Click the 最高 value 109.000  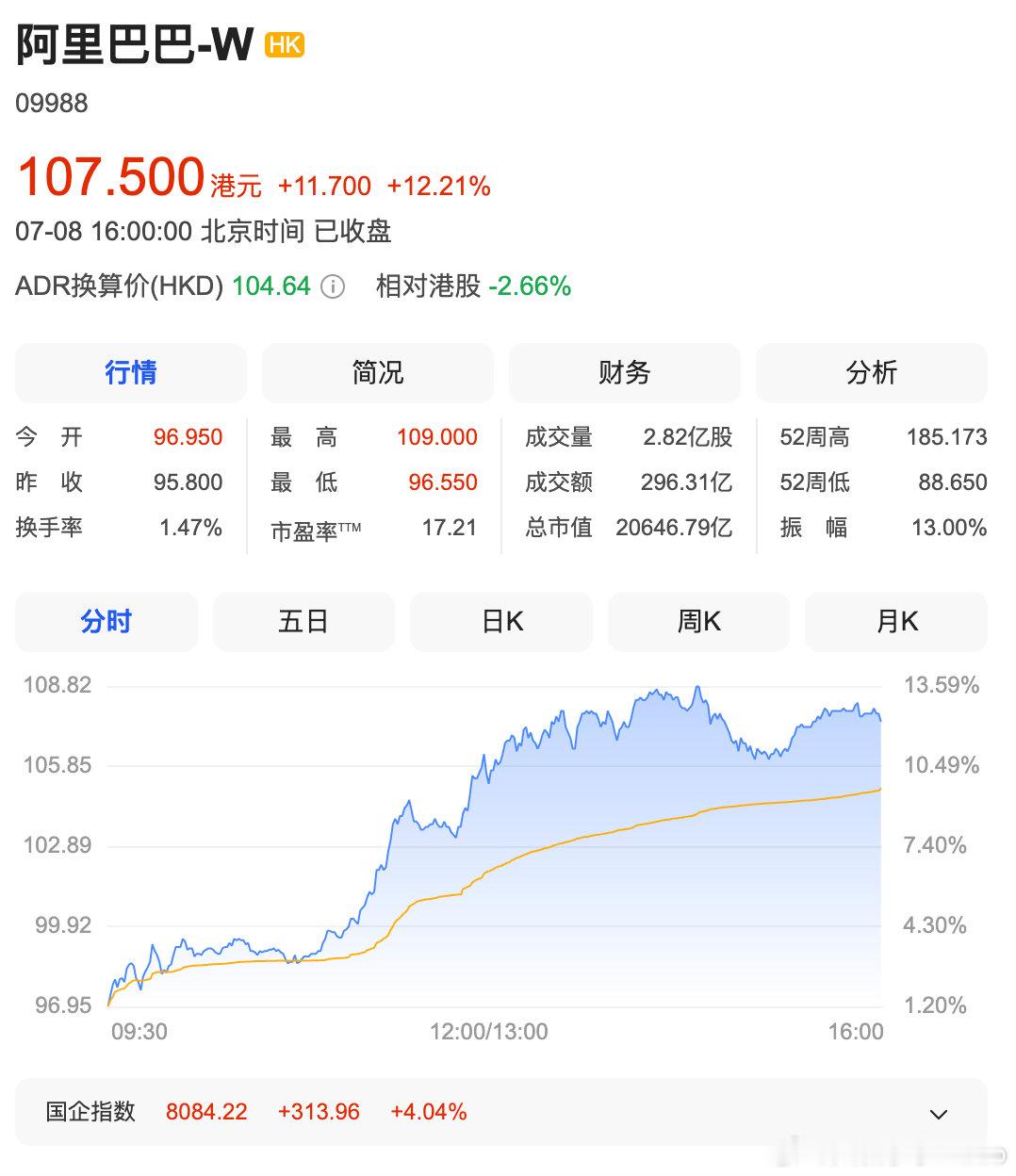pyautogui.click(x=437, y=437)
